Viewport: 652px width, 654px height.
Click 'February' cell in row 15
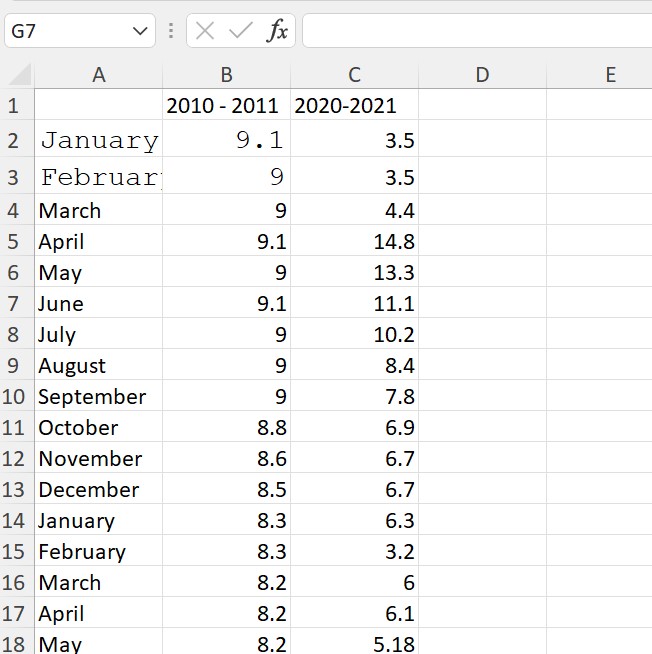[98, 551]
